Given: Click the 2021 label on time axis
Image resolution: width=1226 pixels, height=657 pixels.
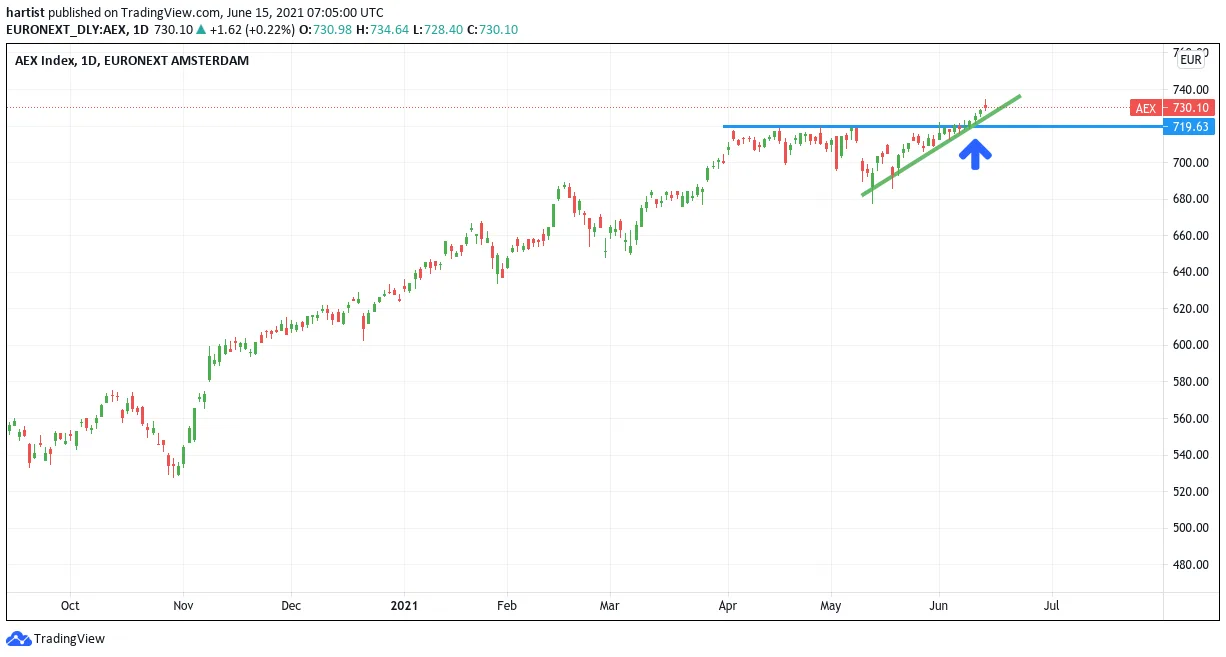Looking at the screenshot, I should (x=404, y=606).
